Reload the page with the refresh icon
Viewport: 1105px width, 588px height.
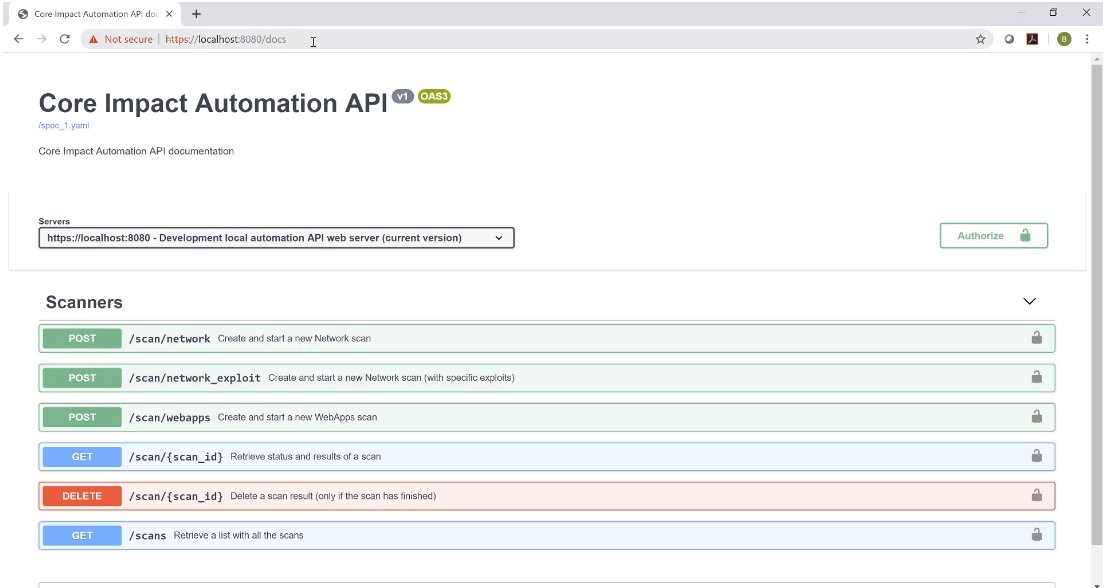tap(65, 39)
